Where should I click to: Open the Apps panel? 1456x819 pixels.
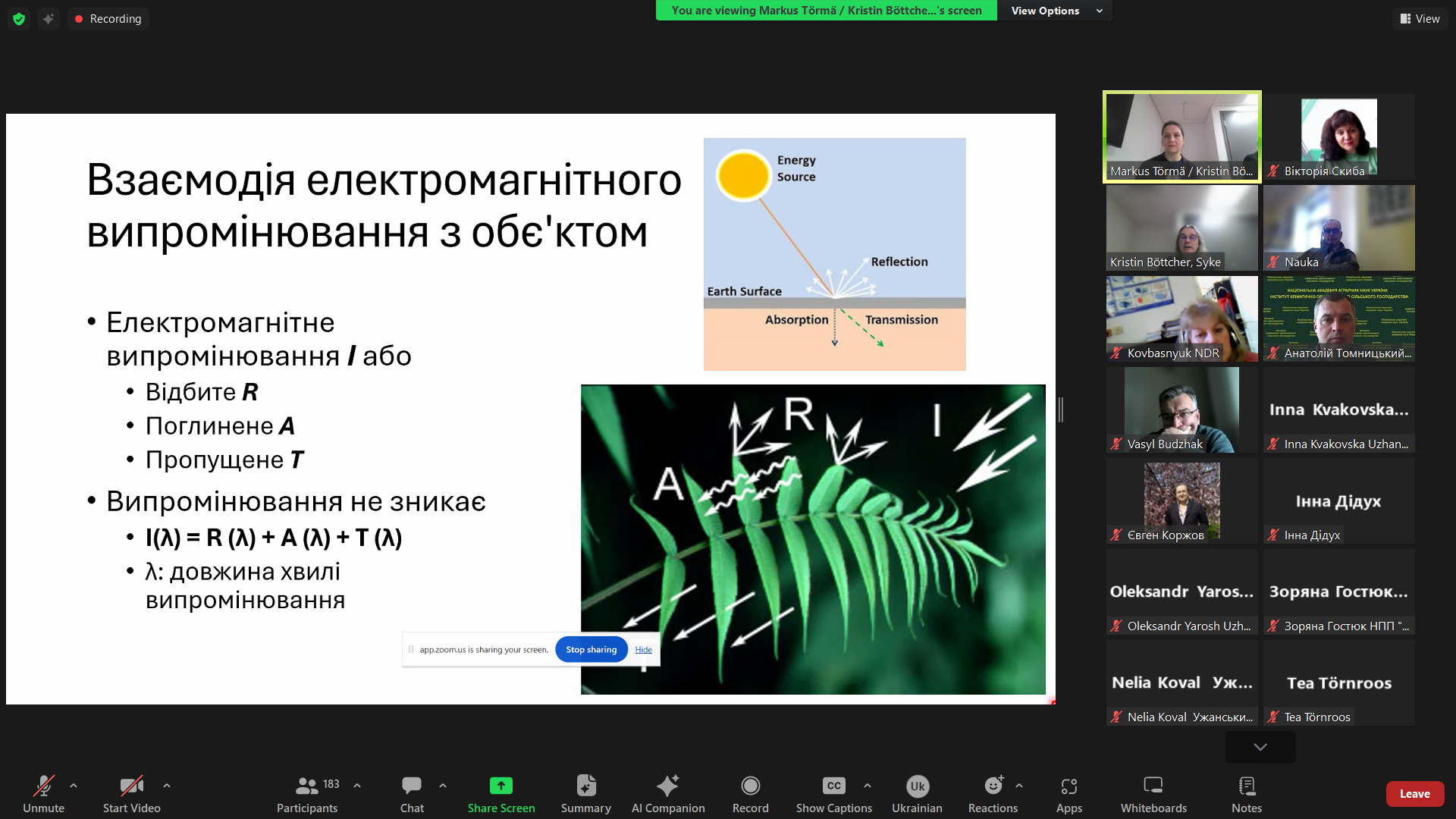pyautogui.click(x=1069, y=793)
